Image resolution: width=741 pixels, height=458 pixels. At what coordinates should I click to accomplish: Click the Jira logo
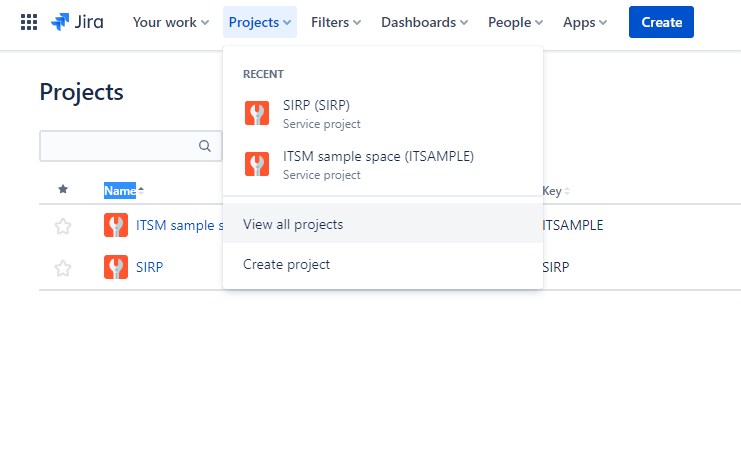point(77,22)
